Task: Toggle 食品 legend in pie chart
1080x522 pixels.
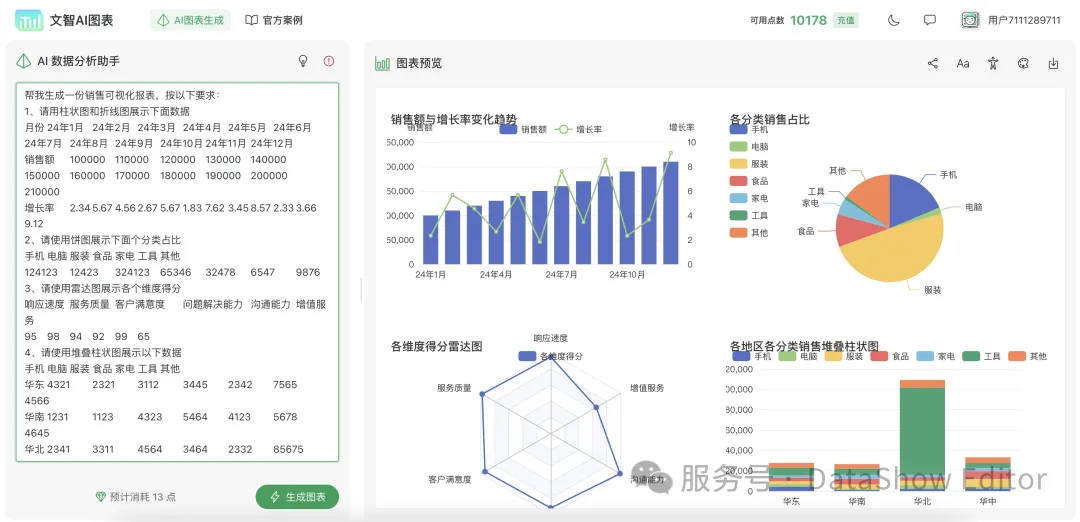Action: coord(749,181)
